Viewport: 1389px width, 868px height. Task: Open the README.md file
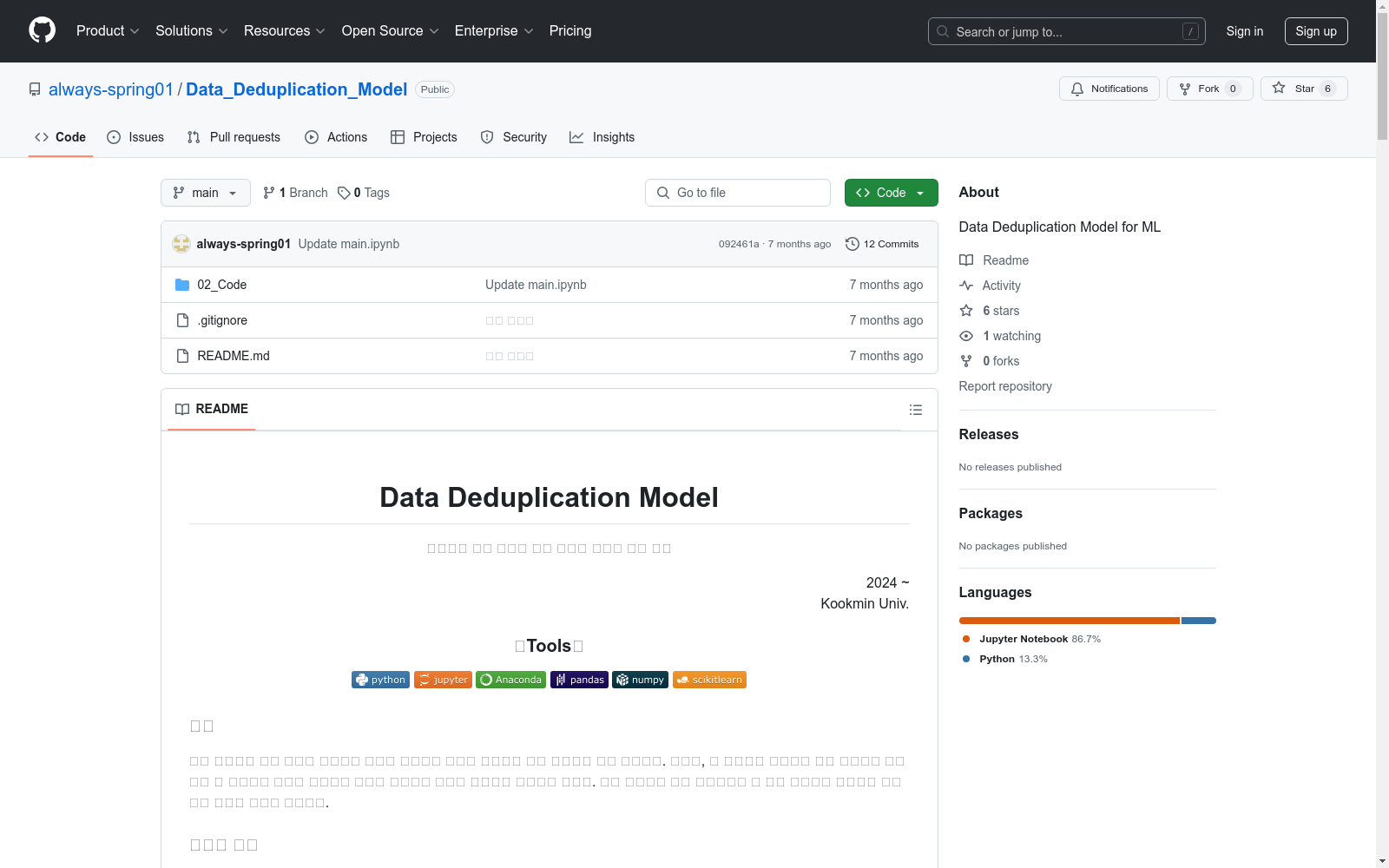[x=234, y=356]
